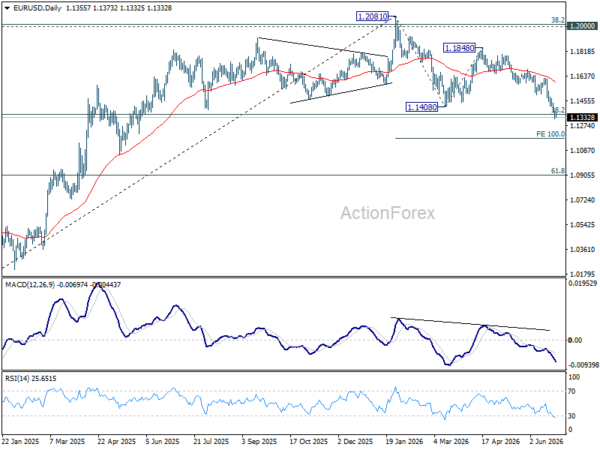This screenshot has width=600, height=450.
Task: Click the RSI 70 level value
Action: (572, 391)
